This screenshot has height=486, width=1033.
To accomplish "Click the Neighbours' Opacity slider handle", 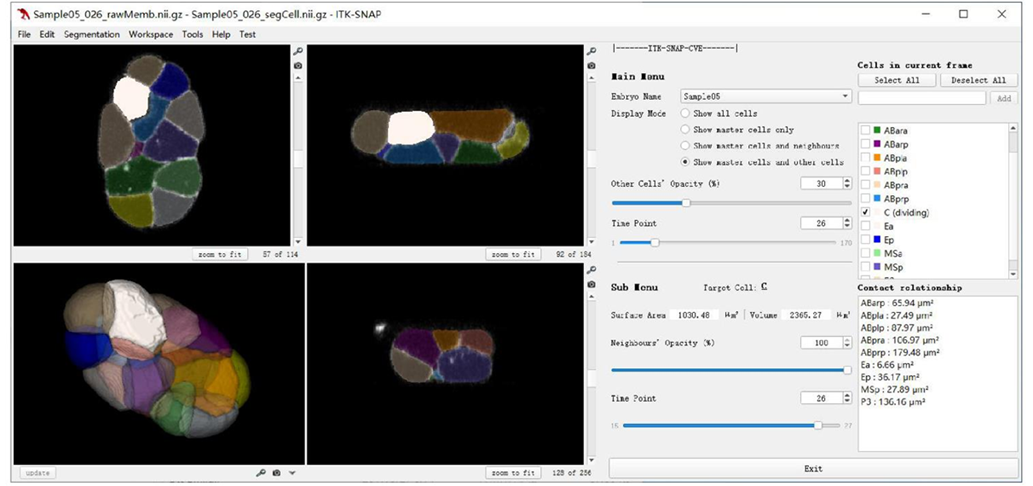I will (x=846, y=370).
